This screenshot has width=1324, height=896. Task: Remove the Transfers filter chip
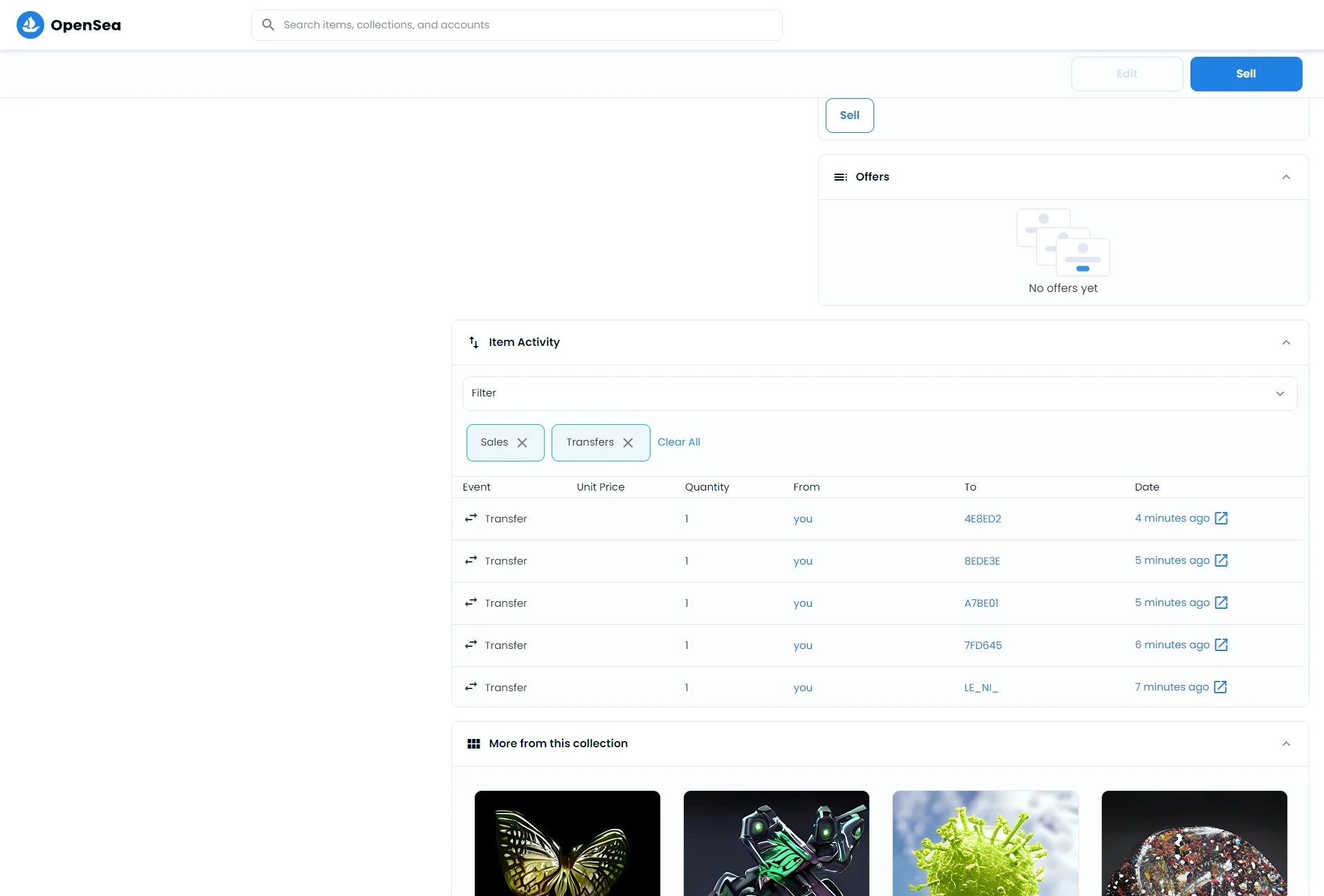coord(628,443)
